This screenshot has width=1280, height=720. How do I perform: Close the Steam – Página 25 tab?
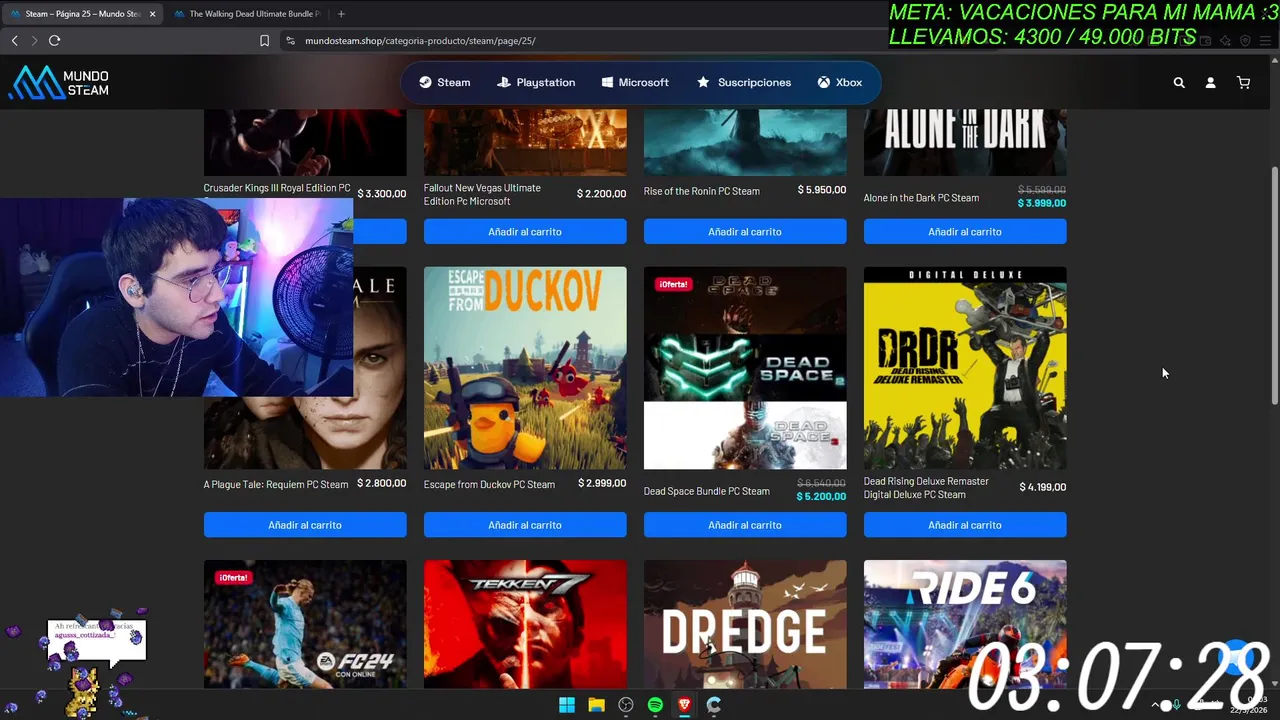pyautogui.click(x=152, y=14)
